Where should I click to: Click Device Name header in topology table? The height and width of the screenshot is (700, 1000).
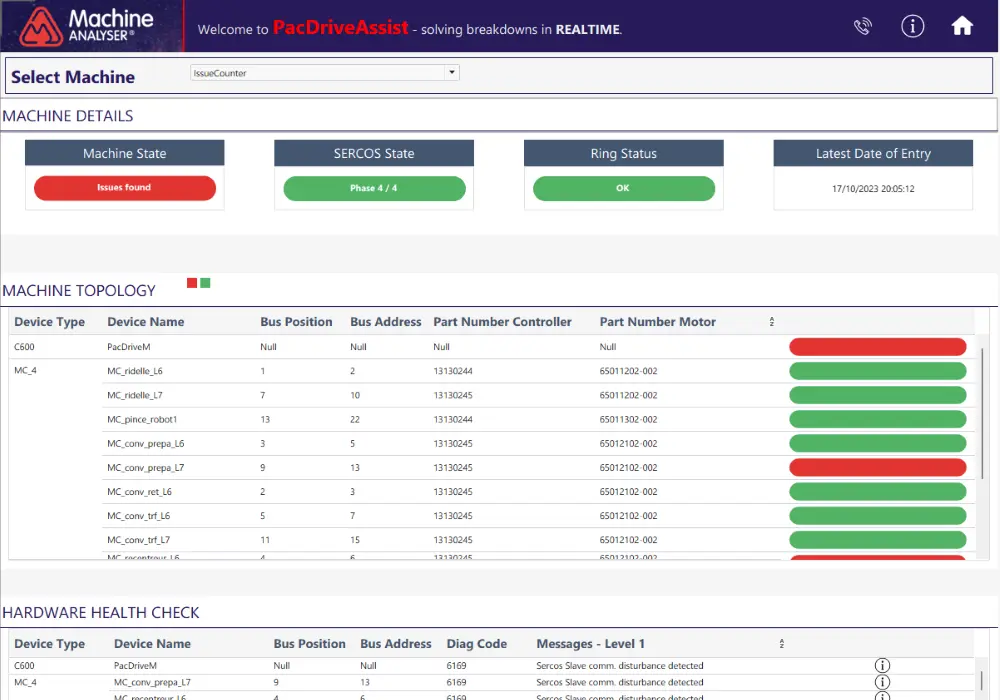[145, 322]
